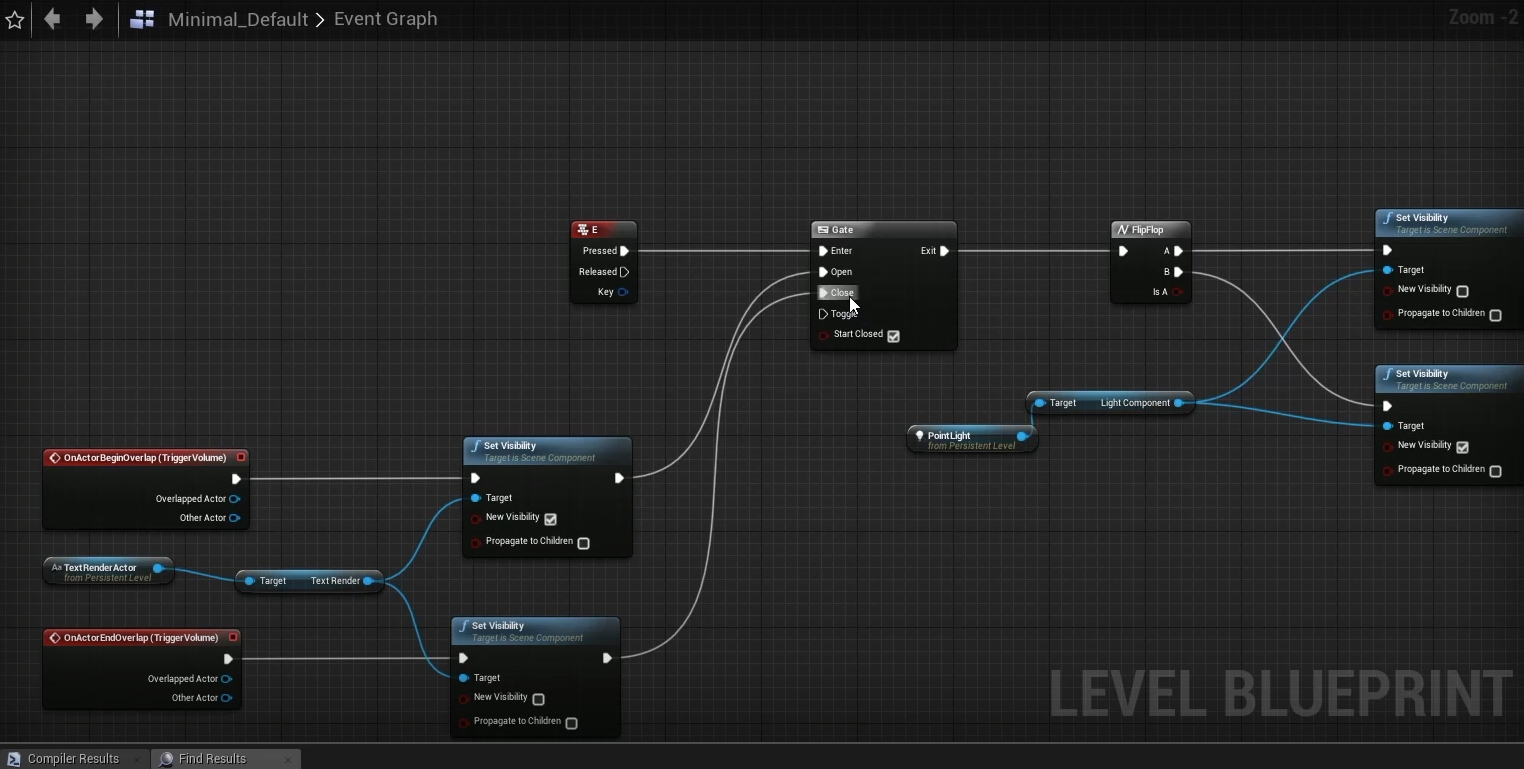Viewport: 1524px width, 769px height.
Task: Click the Key output pin on E node
Action: pos(623,292)
